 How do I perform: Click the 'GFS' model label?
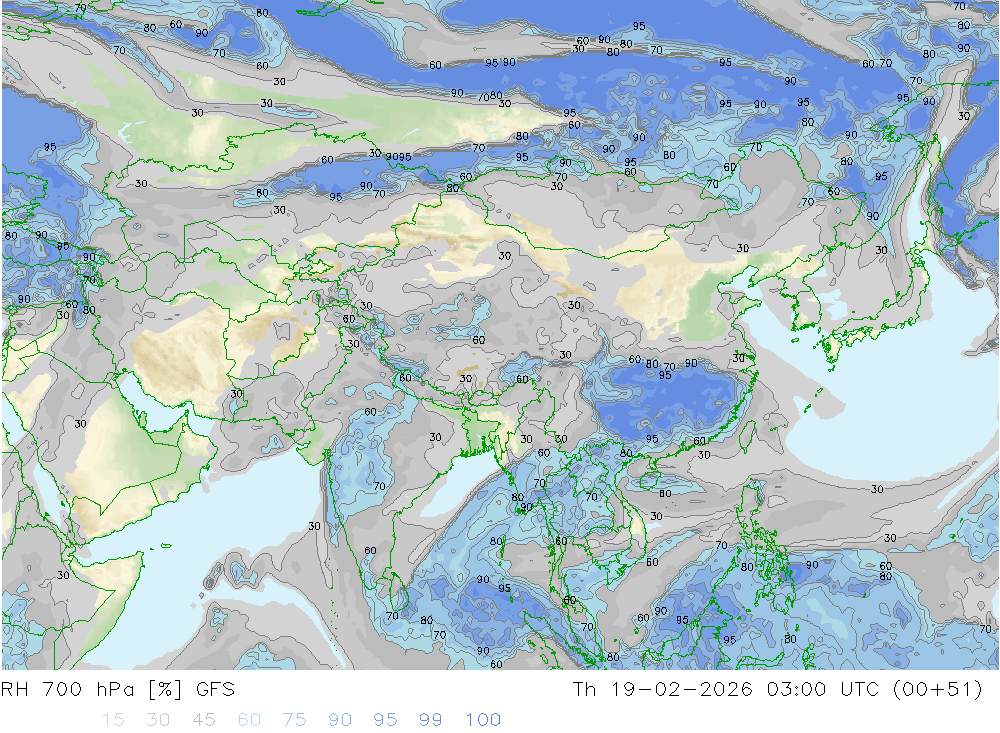tap(216, 690)
